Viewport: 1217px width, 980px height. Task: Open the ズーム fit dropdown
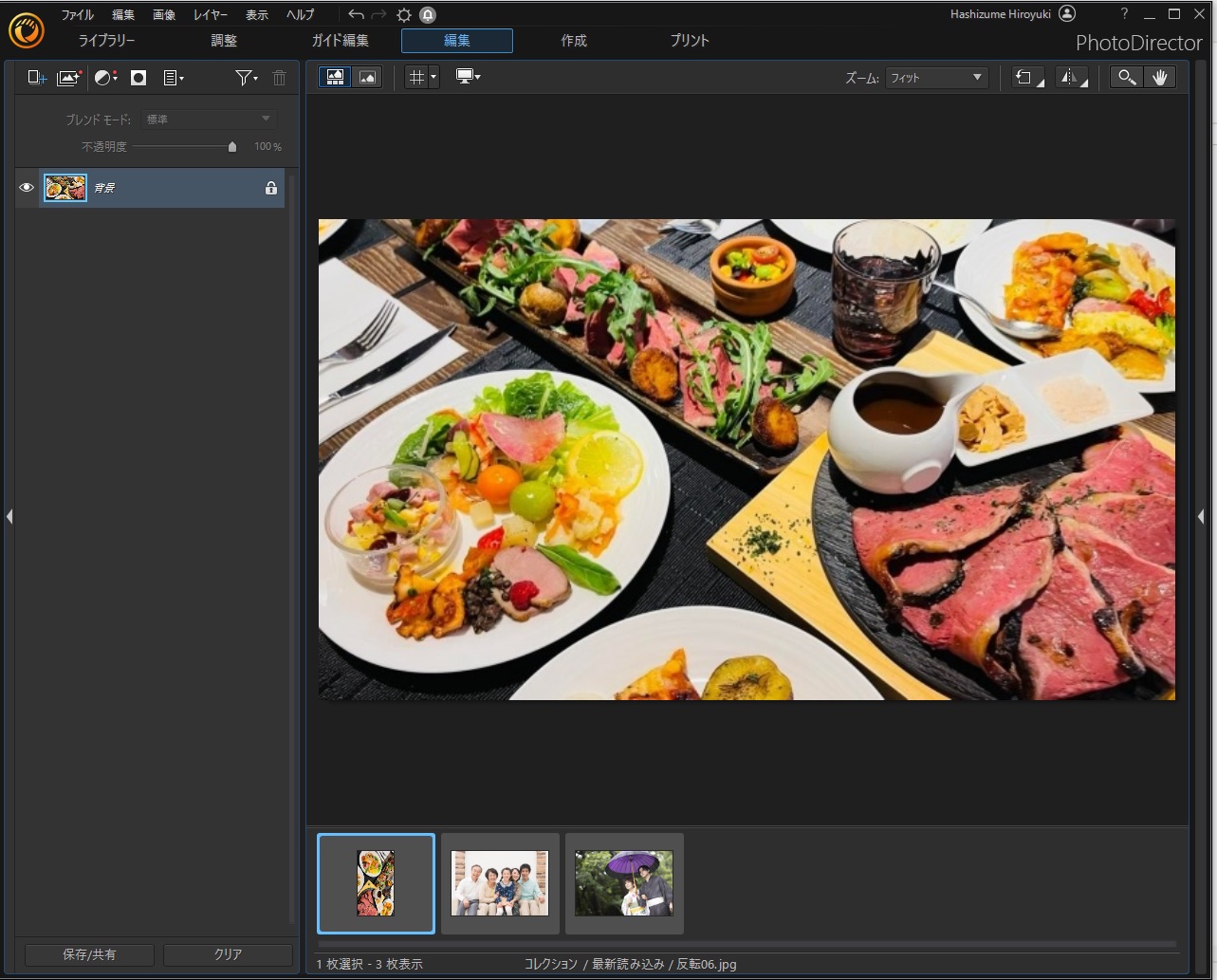point(936,78)
